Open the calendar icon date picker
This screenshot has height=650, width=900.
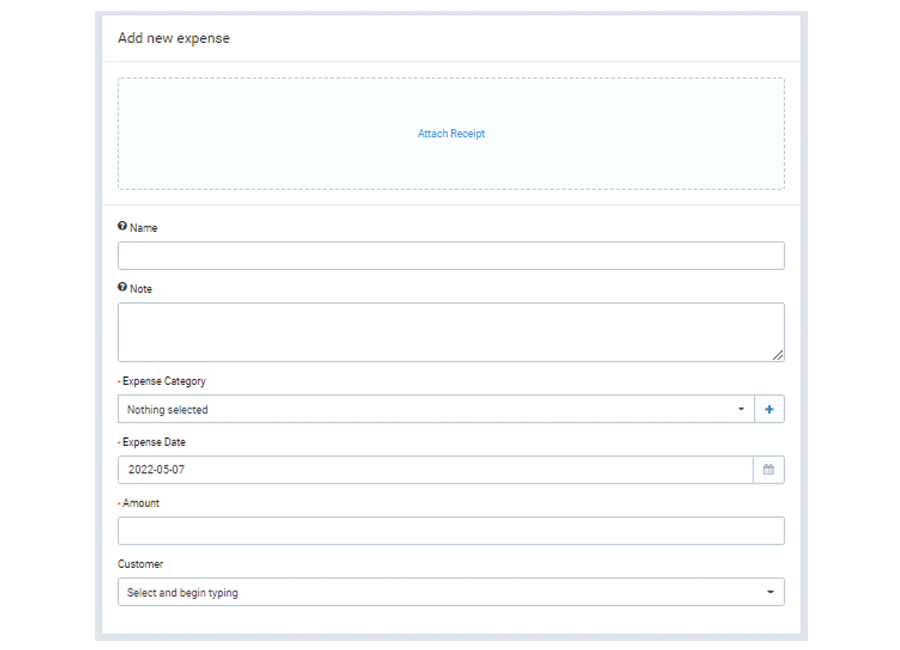pos(769,470)
